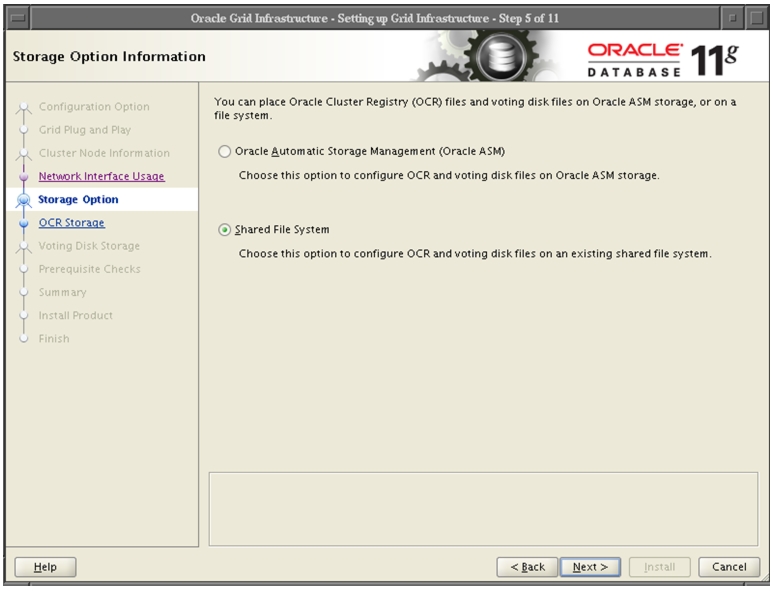The image size is (774, 591).
Task: Click the ASM option description text
Action: [449, 176]
